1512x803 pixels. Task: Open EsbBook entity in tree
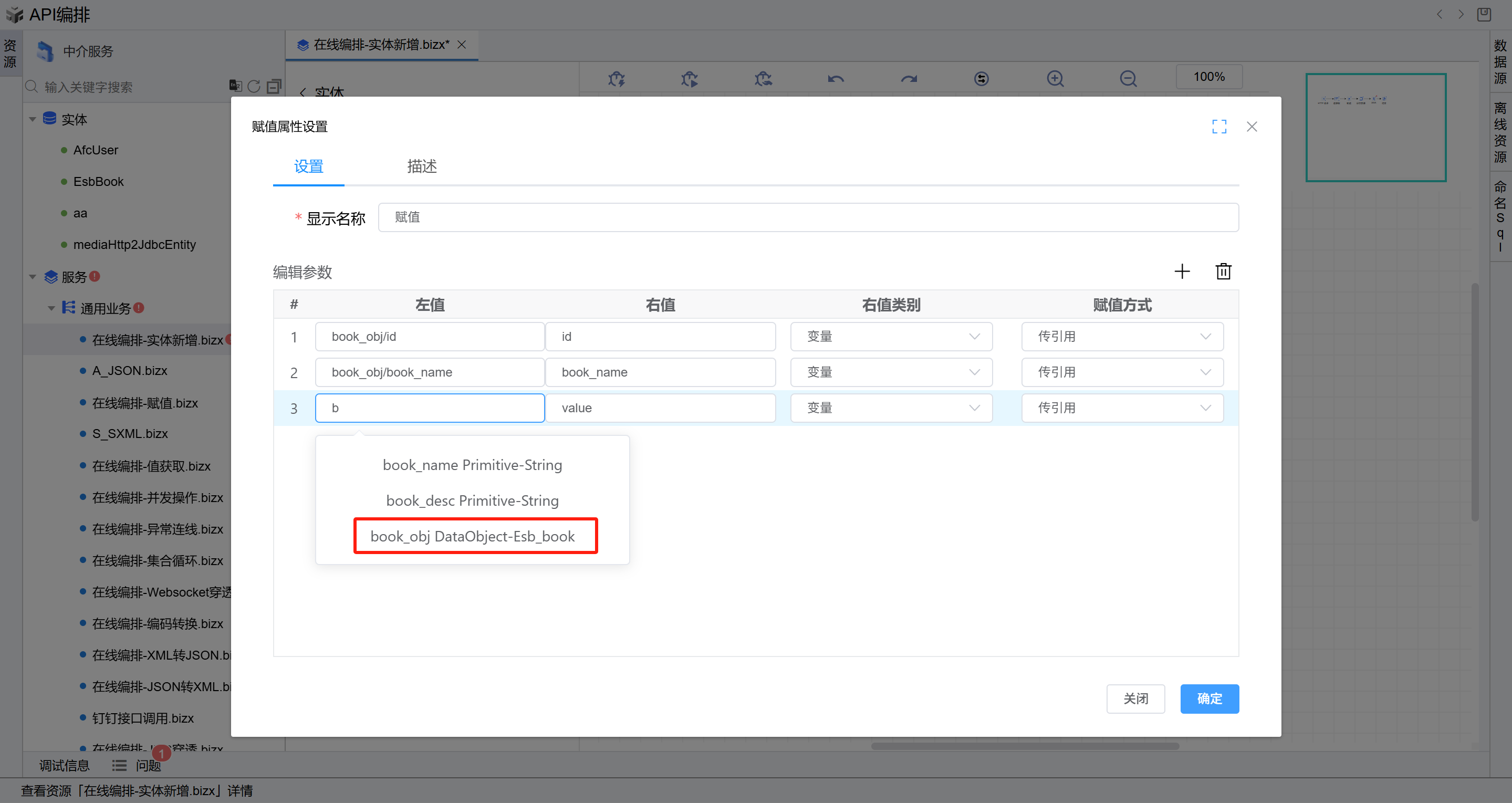coord(98,181)
